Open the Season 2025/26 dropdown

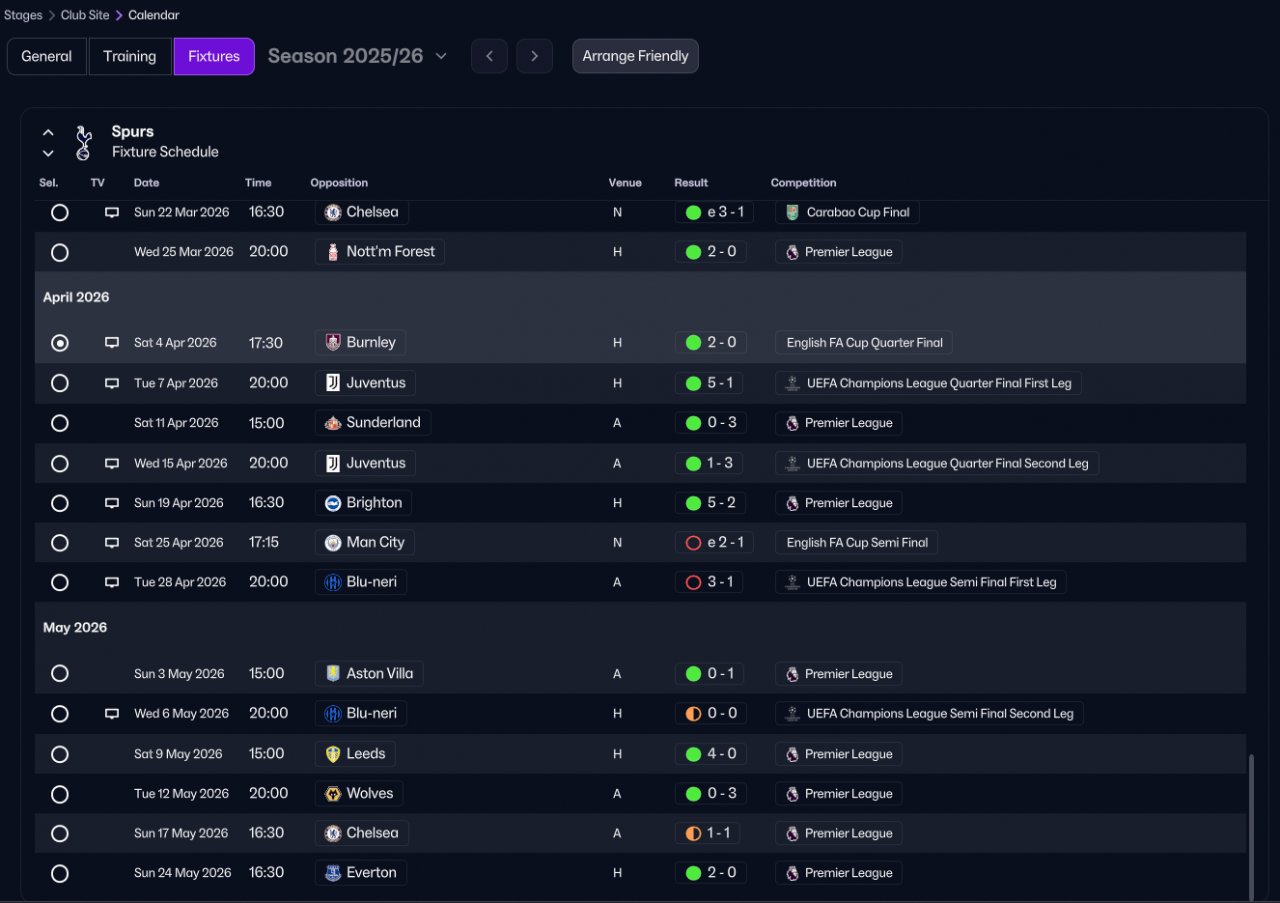pos(357,56)
